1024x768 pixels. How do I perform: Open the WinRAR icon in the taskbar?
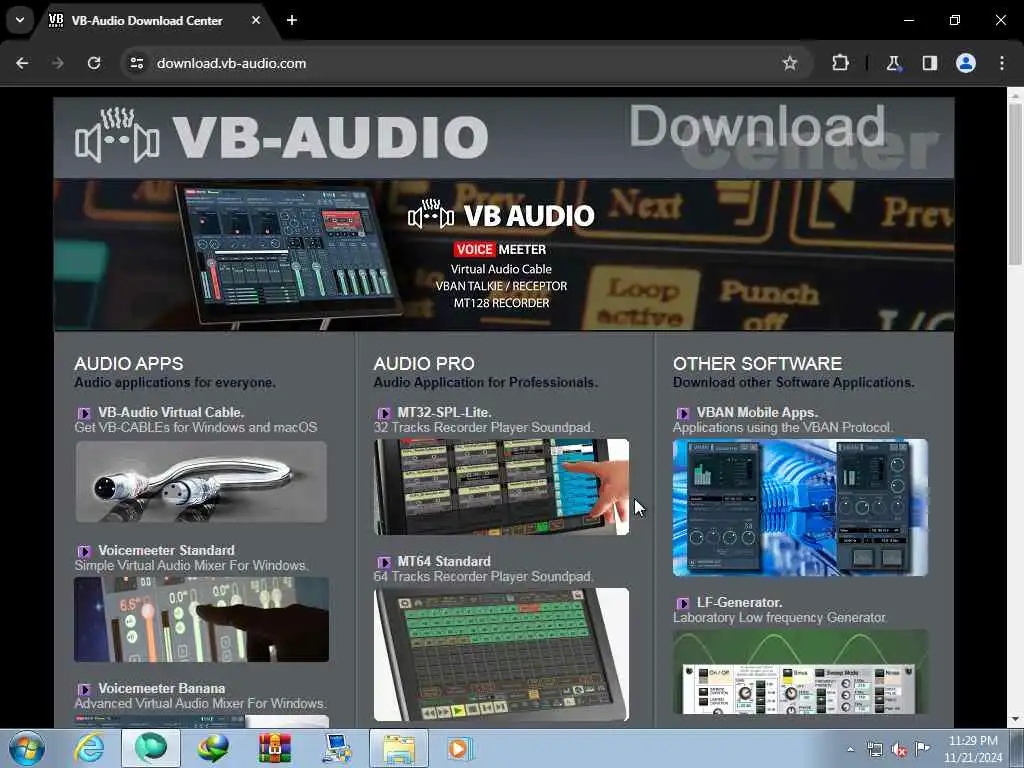pyautogui.click(x=274, y=748)
